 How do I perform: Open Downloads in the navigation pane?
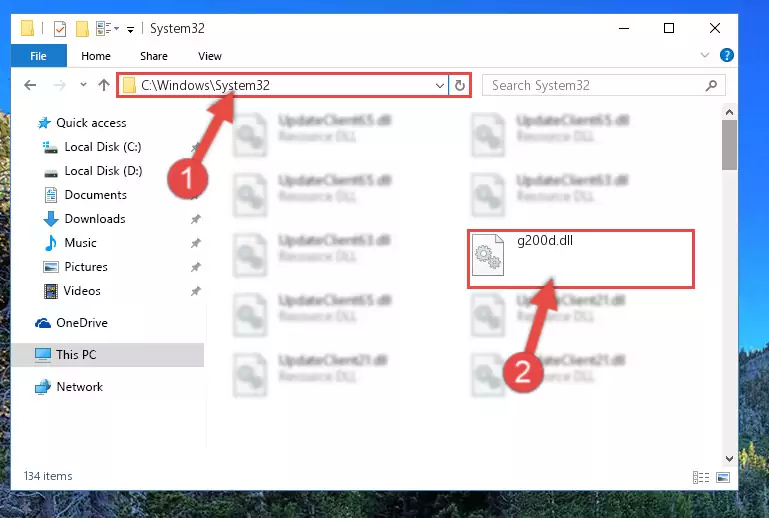(x=95, y=219)
